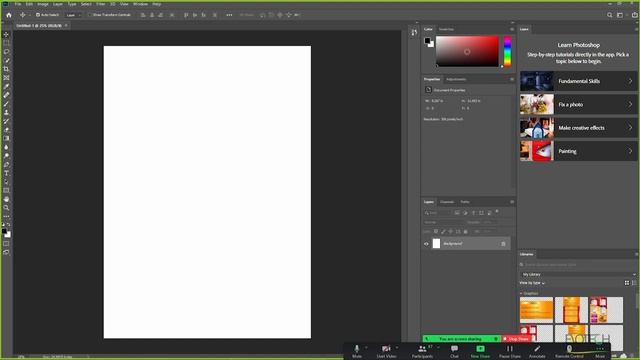This screenshot has width=640, height=360.
Task: Click inside the red color picker field
Action: click(467, 51)
